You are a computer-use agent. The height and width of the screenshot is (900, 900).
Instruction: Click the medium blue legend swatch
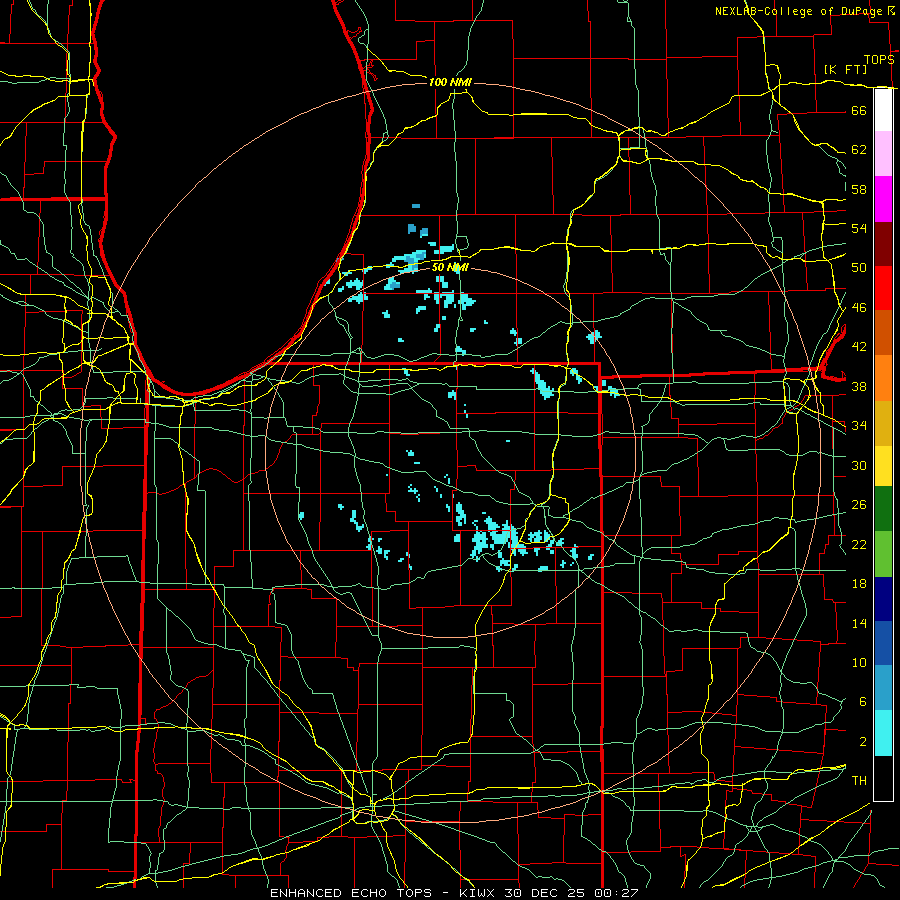point(883,643)
